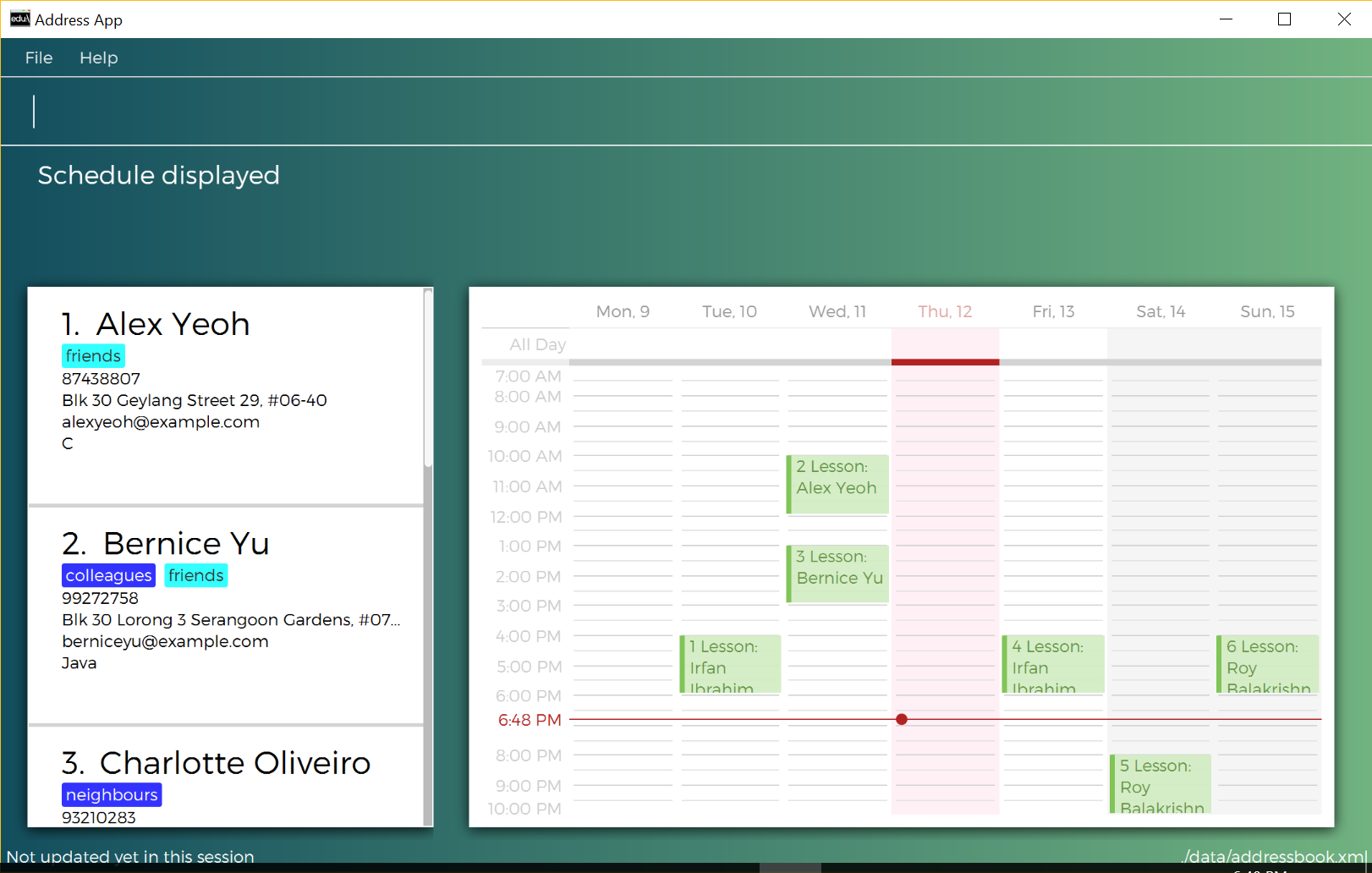Click phone number 87438807
Viewport: 1372px width, 873px height.
[x=101, y=378]
